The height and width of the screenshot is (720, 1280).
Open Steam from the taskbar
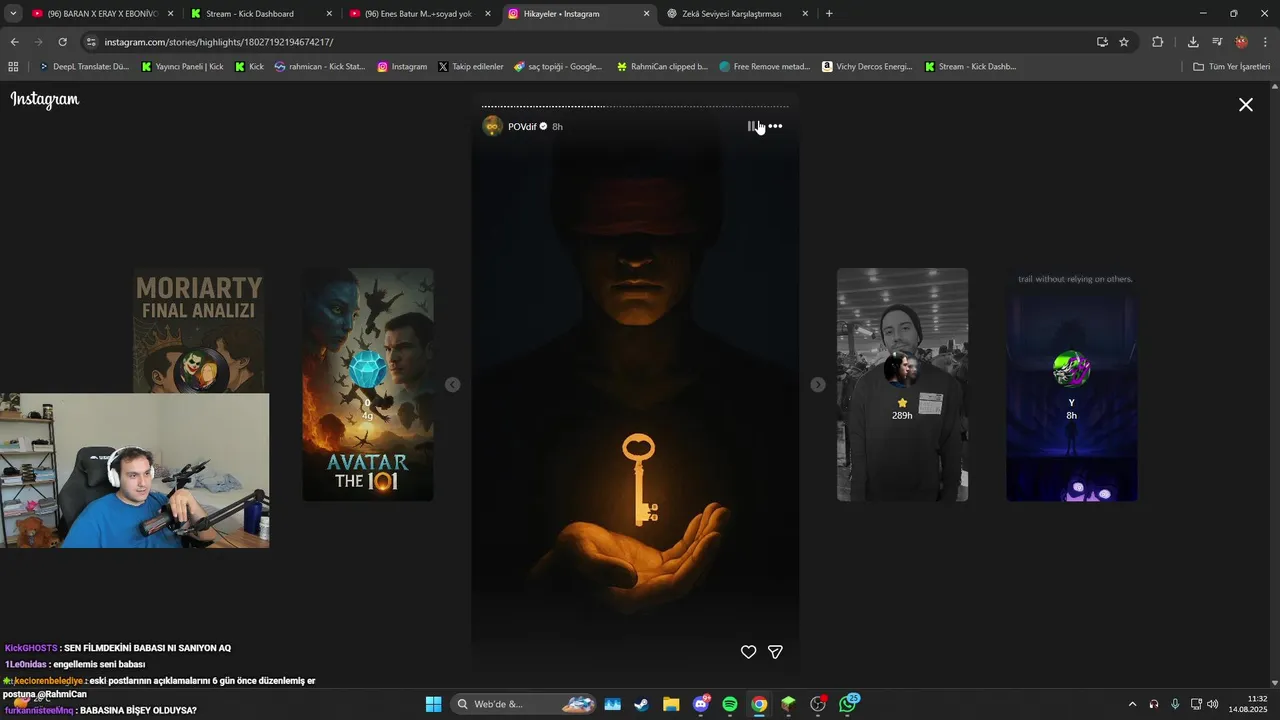pos(641,704)
